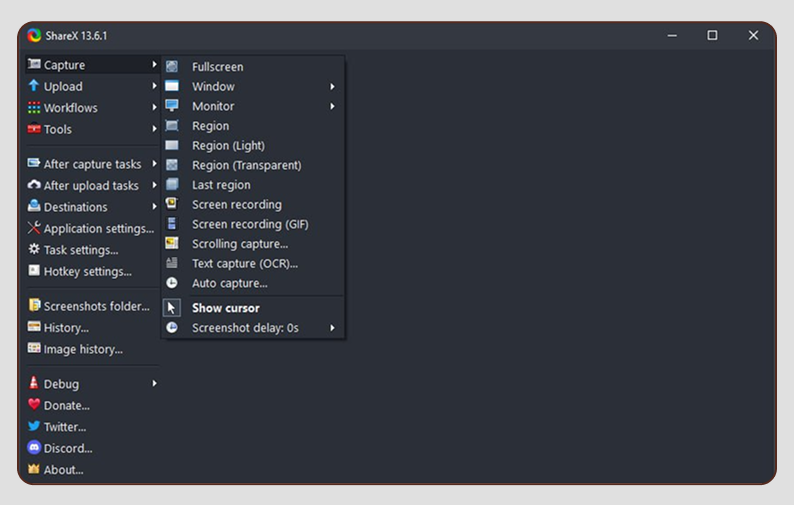Viewport: 794px width, 505px height.
Task: Click the Discord logo icon
Action: tap(34, 447)
